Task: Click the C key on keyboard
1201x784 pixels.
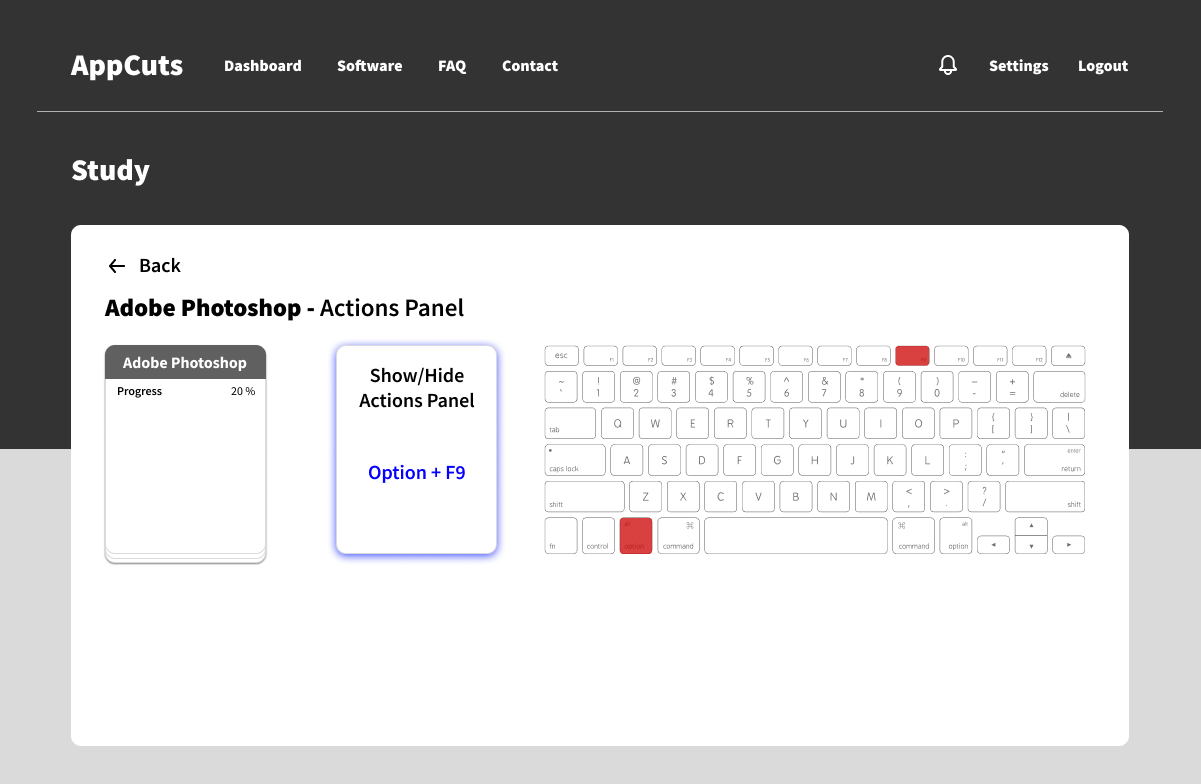Action: click(x=721, y=497)
